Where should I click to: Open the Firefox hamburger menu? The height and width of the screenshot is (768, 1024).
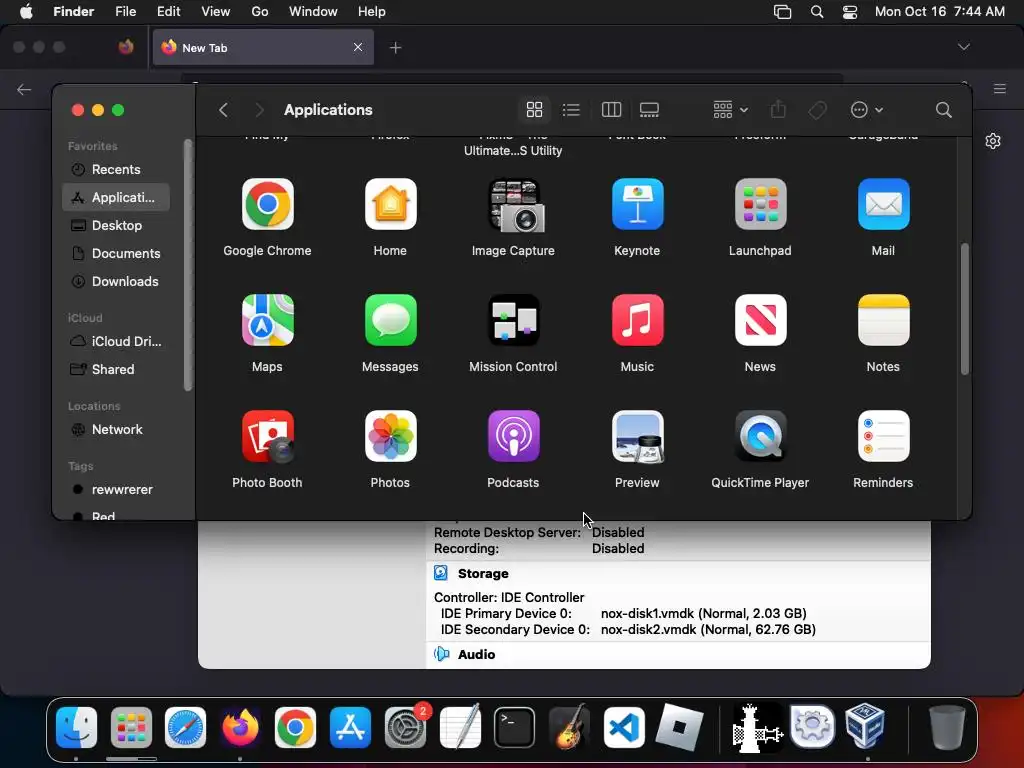[x=1000, y=89]
